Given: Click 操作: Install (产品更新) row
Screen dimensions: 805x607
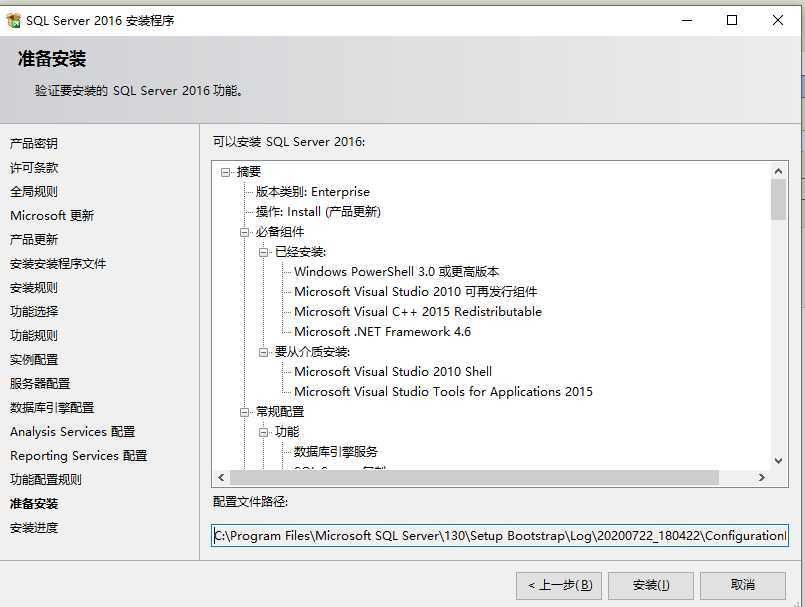Looking at the screenshot, I should (318, 212).
